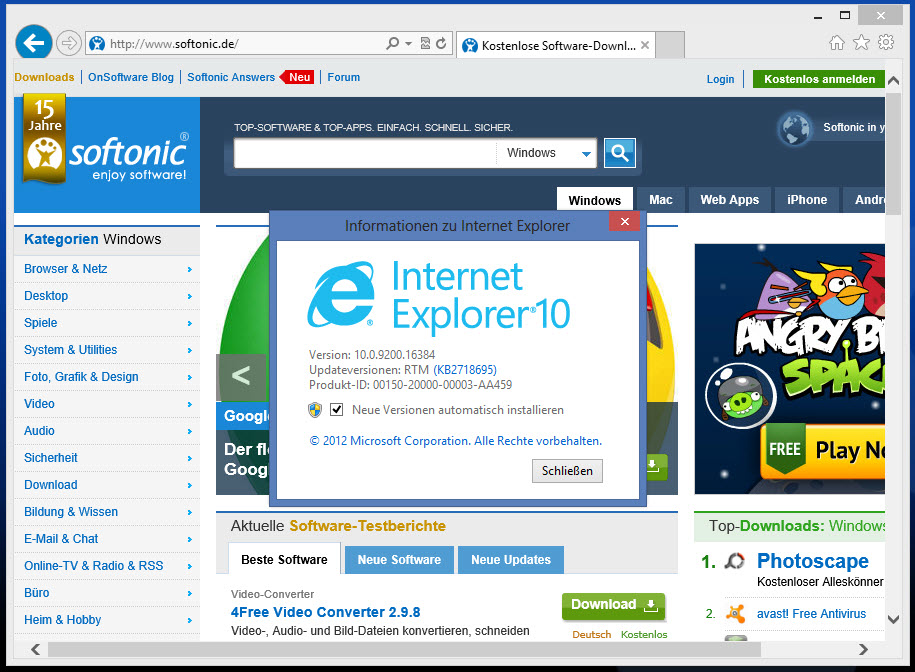Close the dialog via the Schließen button
The height and width of the screenshot is (672, 915).
point(567,471)
